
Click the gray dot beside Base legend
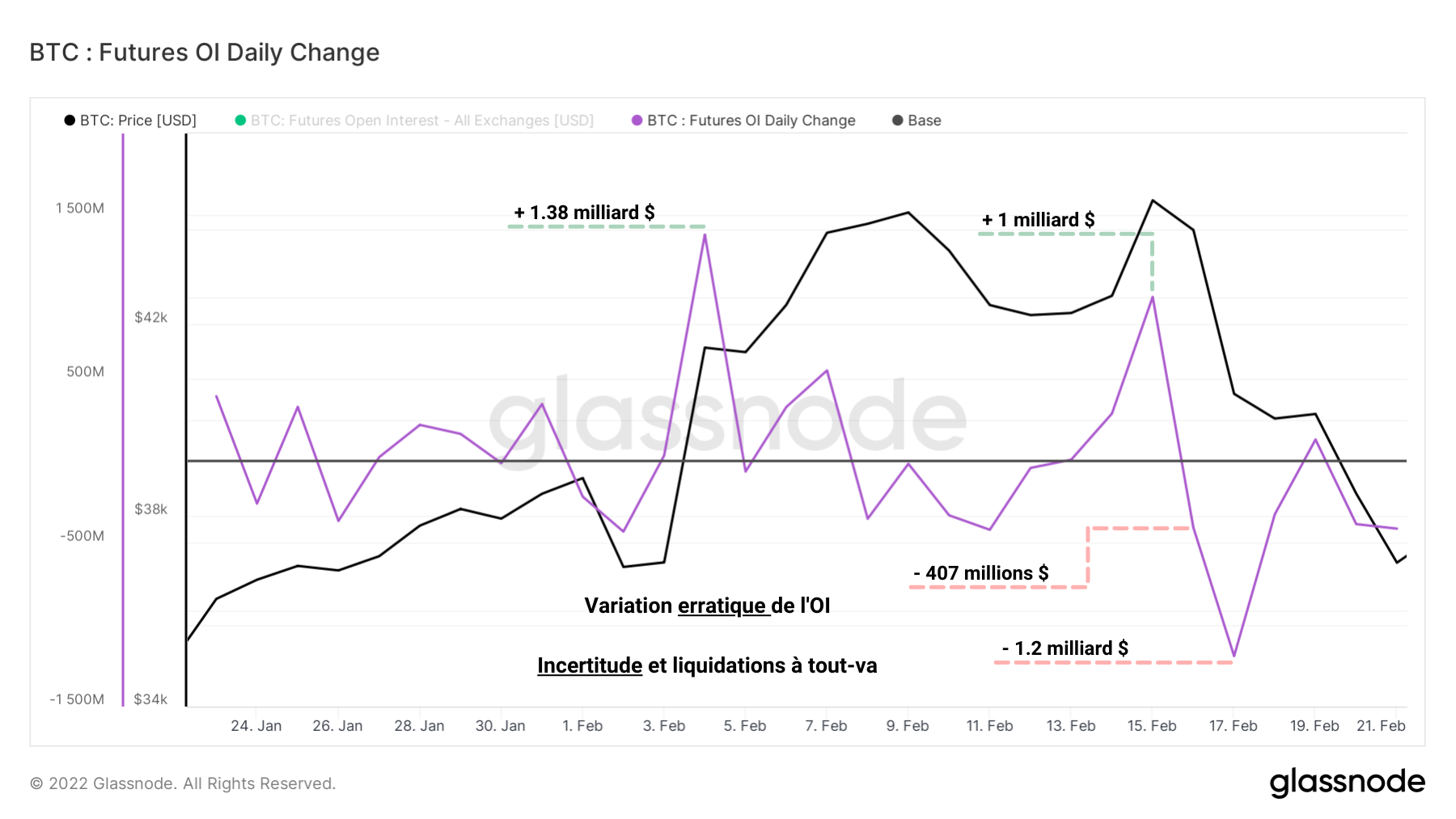(x=897, y=120)
